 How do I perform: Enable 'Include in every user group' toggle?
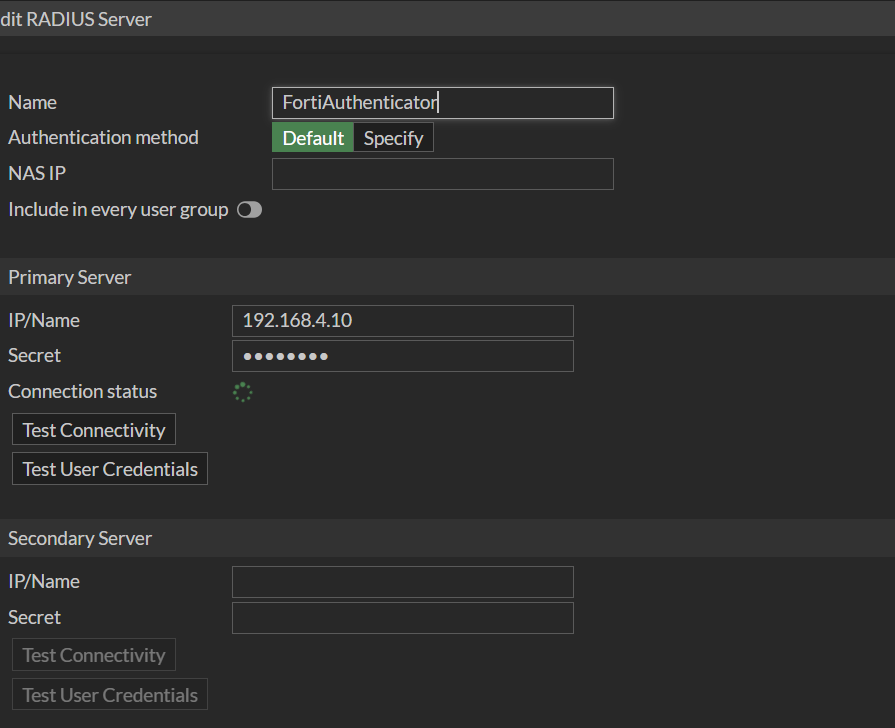(x=249, y=209)
